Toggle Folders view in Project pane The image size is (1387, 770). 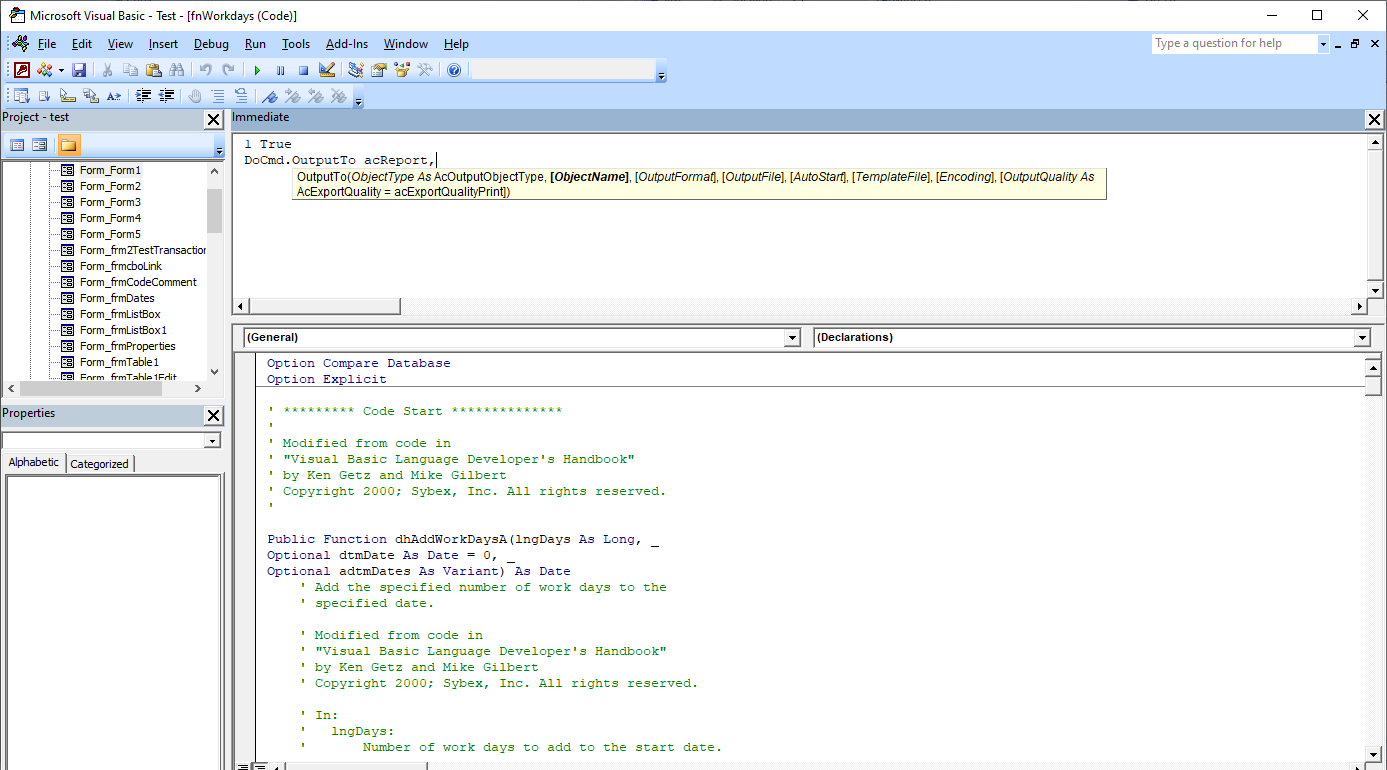pos(68,145)
